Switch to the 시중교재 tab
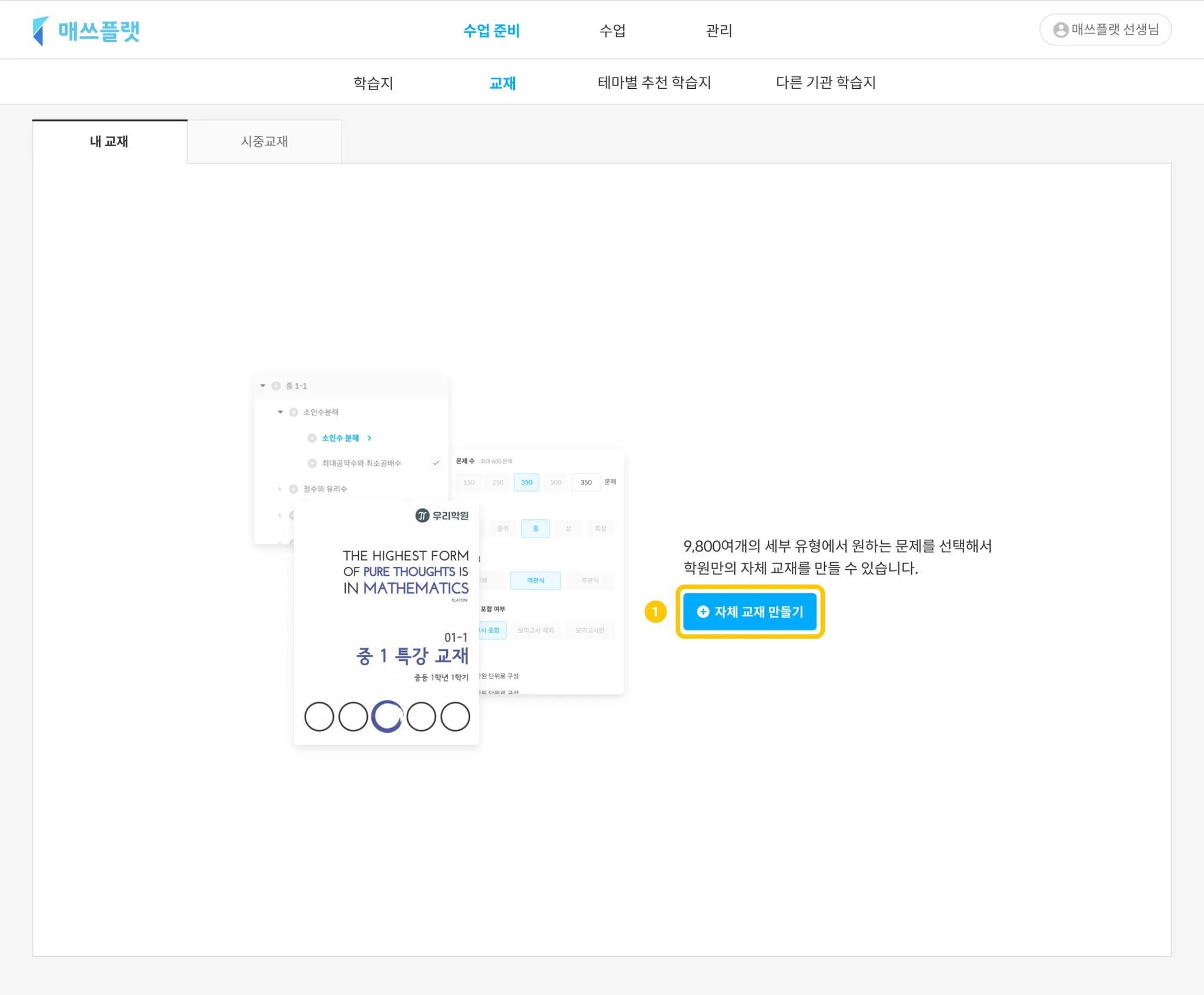 [264, 142]
